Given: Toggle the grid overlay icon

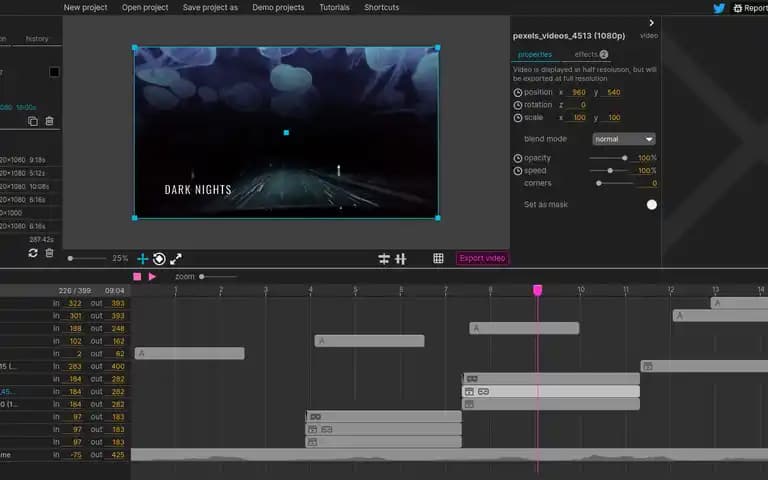Looking at the screenshot, I should coord(438,258).
